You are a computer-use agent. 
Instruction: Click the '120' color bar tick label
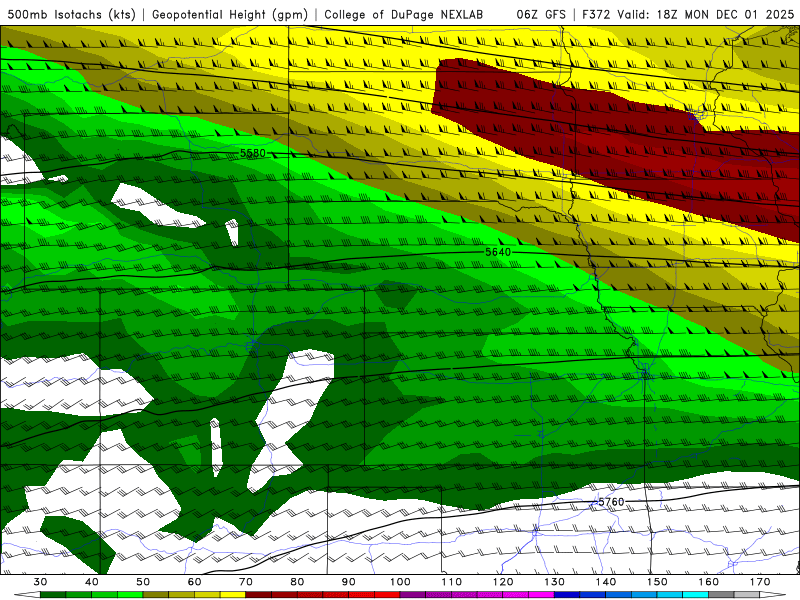coord(503,582)
